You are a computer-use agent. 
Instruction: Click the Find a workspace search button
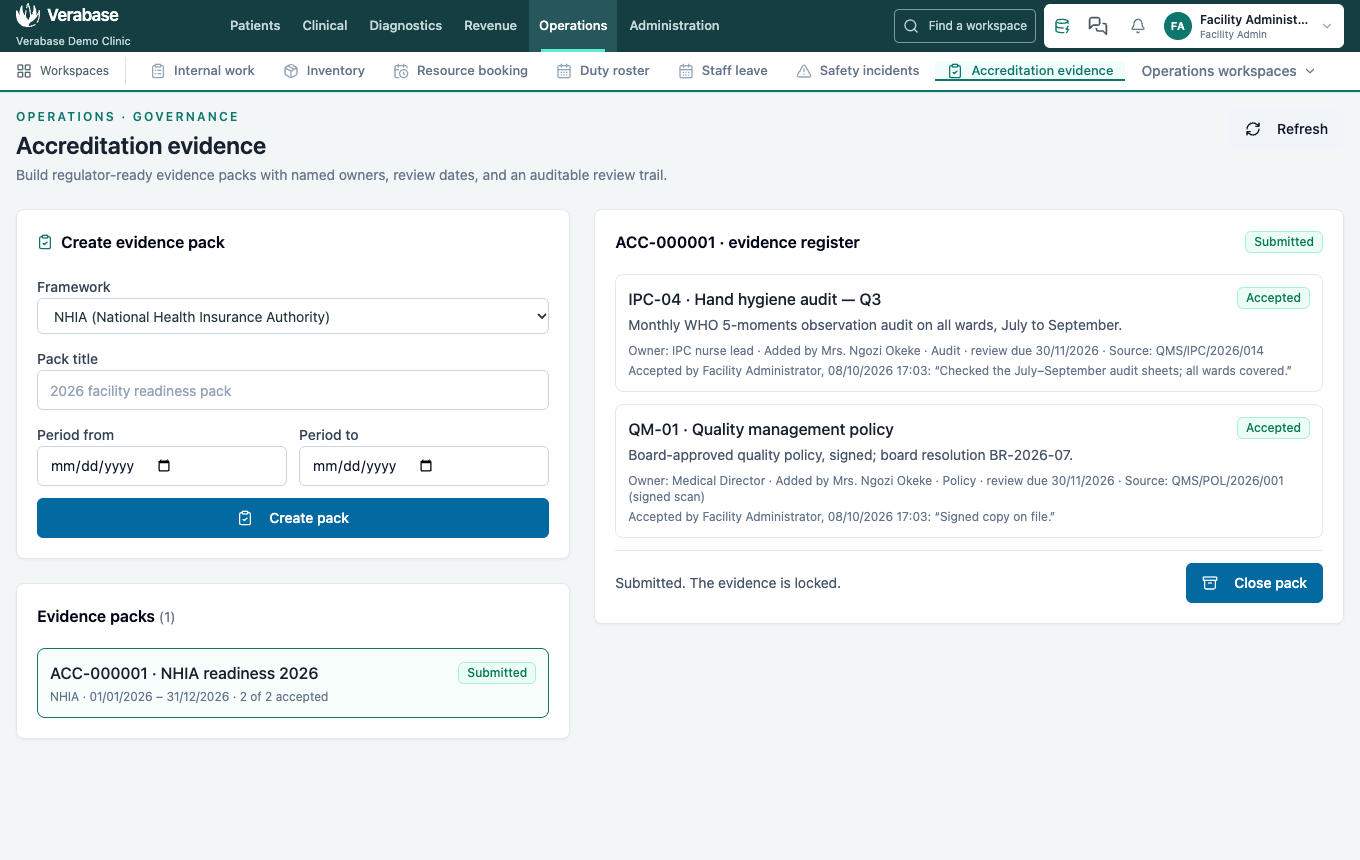tap(965, 26)
